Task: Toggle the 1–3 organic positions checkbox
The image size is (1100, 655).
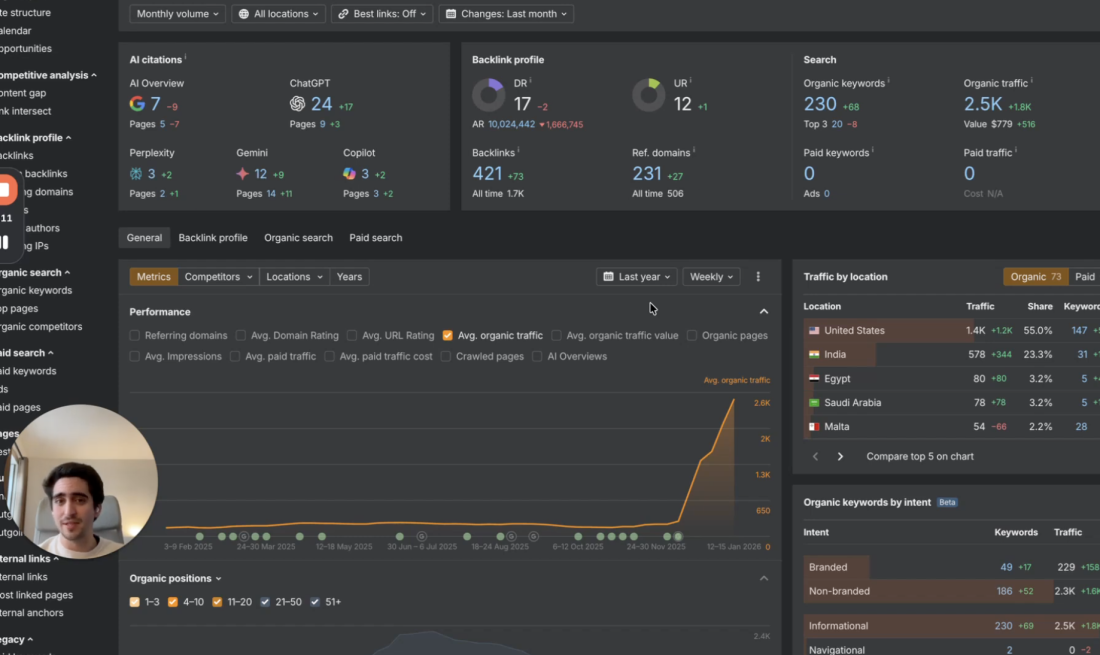Action: click(x=135, y=602)
